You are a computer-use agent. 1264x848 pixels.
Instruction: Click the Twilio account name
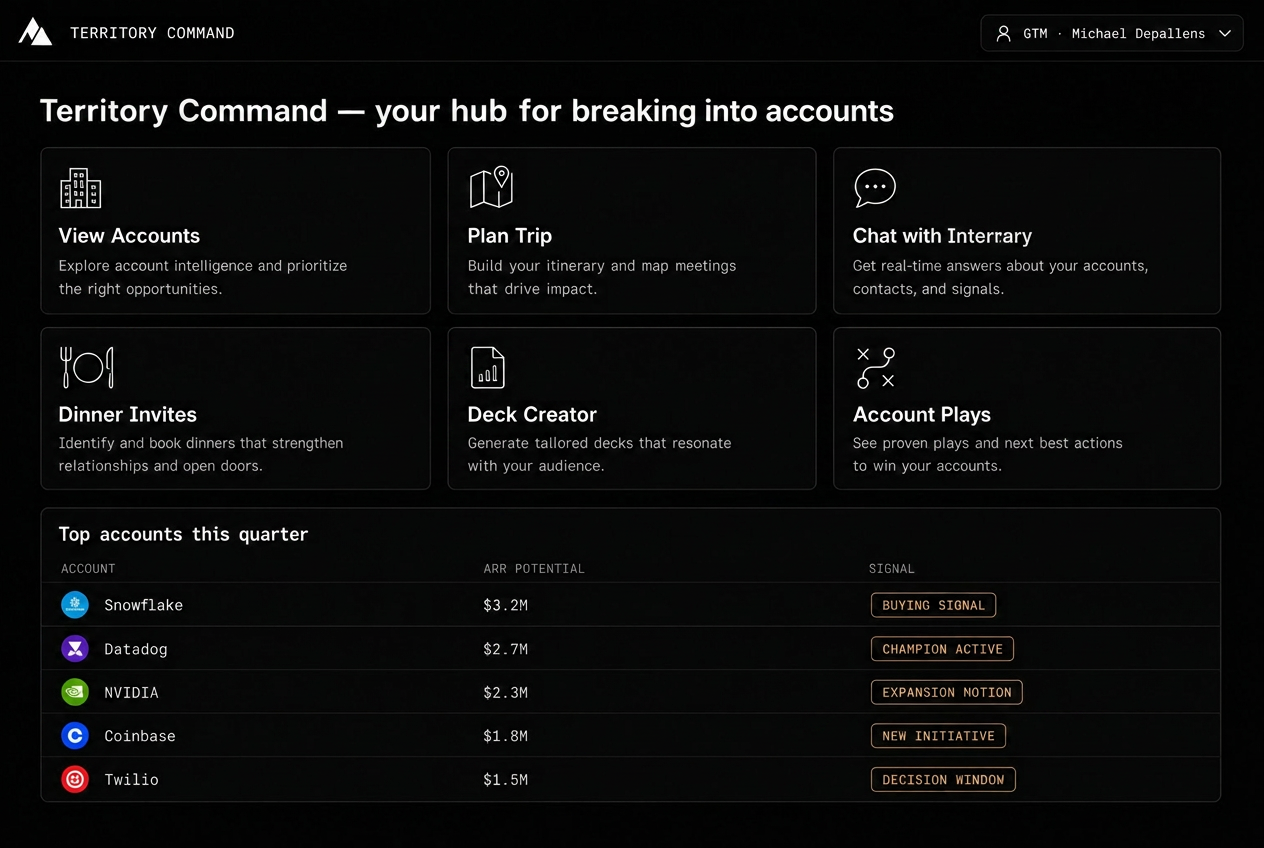coord(131,779)
